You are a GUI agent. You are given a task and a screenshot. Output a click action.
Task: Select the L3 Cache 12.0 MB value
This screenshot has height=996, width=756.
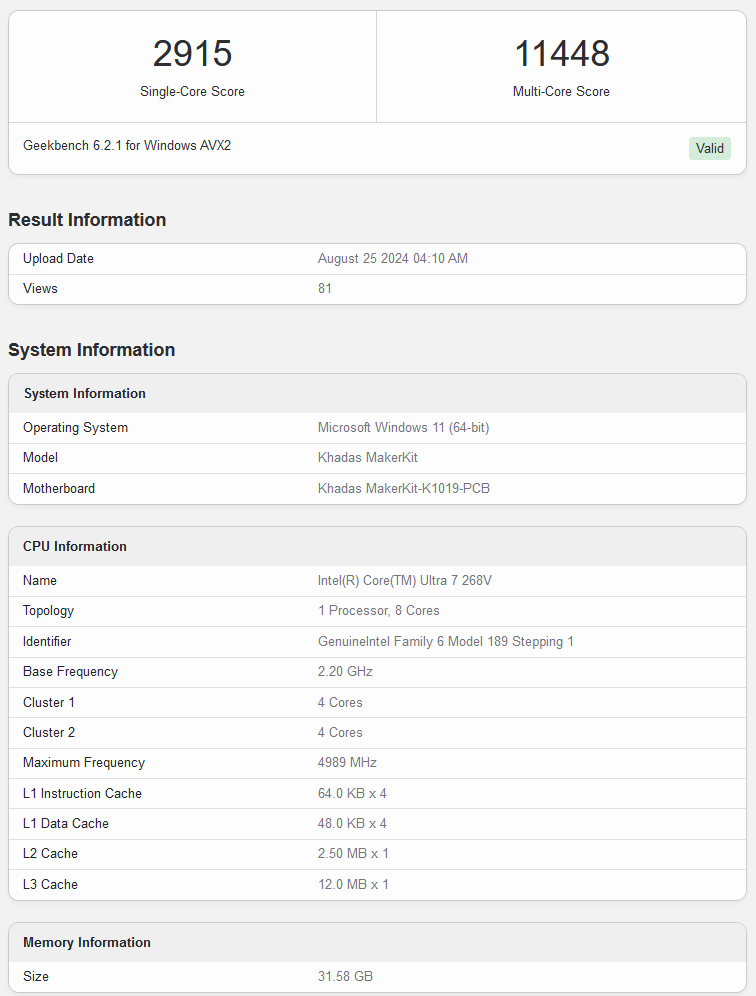tap(353, 885)
